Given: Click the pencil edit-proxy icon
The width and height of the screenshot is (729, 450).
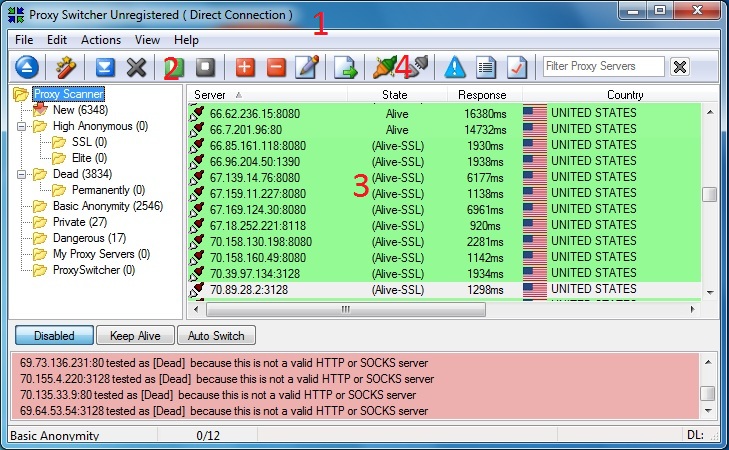Looking at the screenshot, I should [x=308, y=67].
